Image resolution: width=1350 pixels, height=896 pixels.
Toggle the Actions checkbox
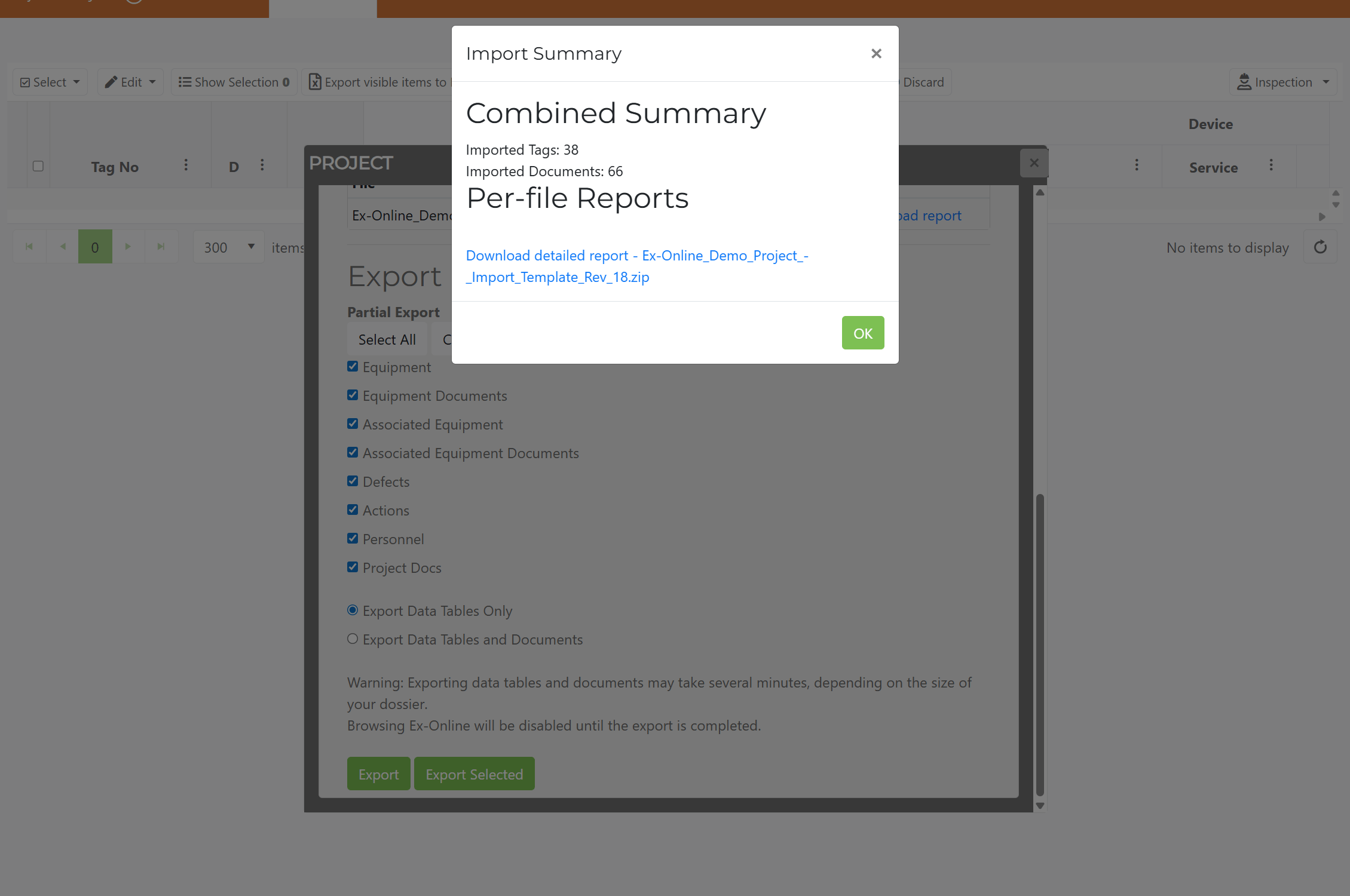click(x=353, y=510)
